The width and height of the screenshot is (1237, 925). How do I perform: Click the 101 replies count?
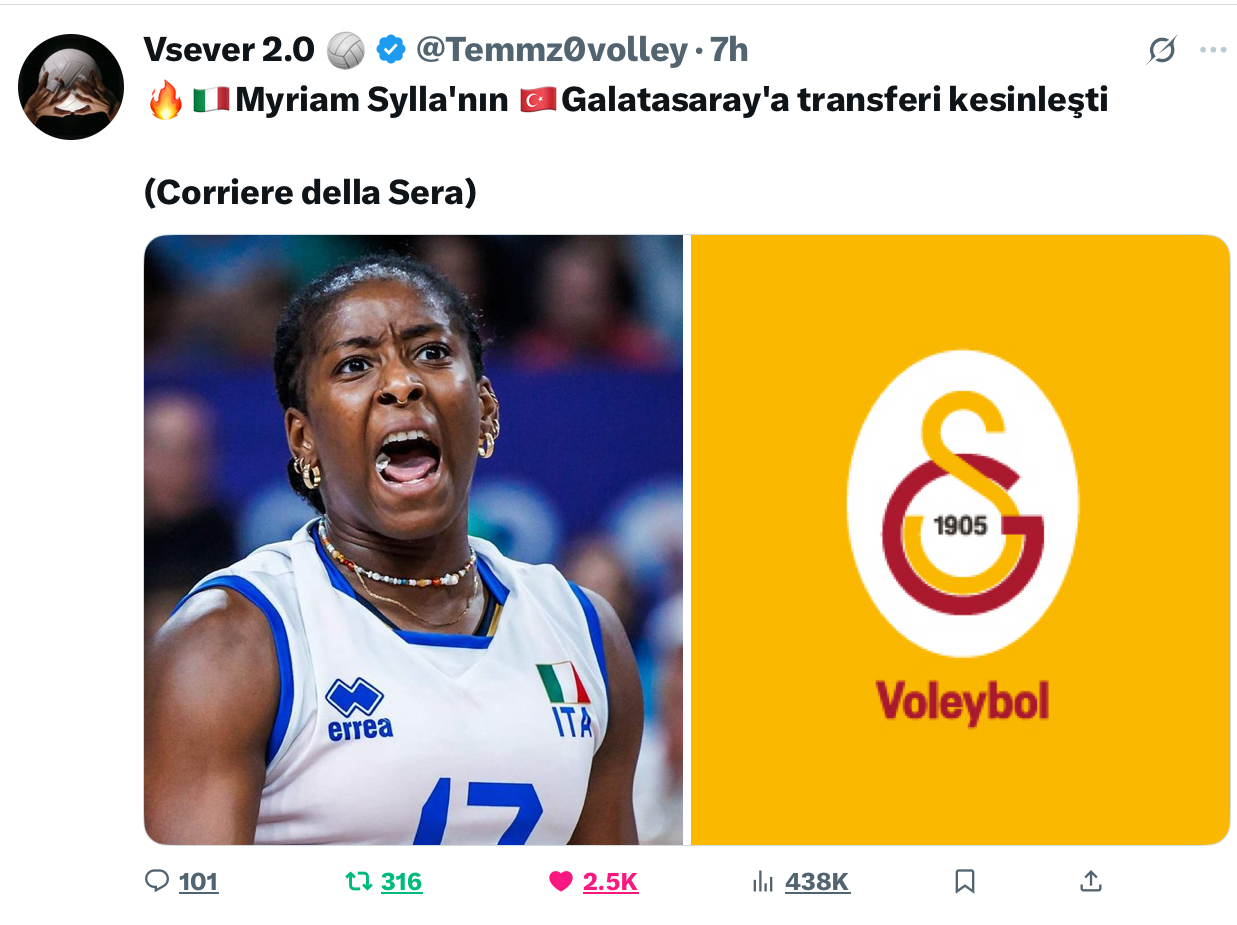click(198, 882)
